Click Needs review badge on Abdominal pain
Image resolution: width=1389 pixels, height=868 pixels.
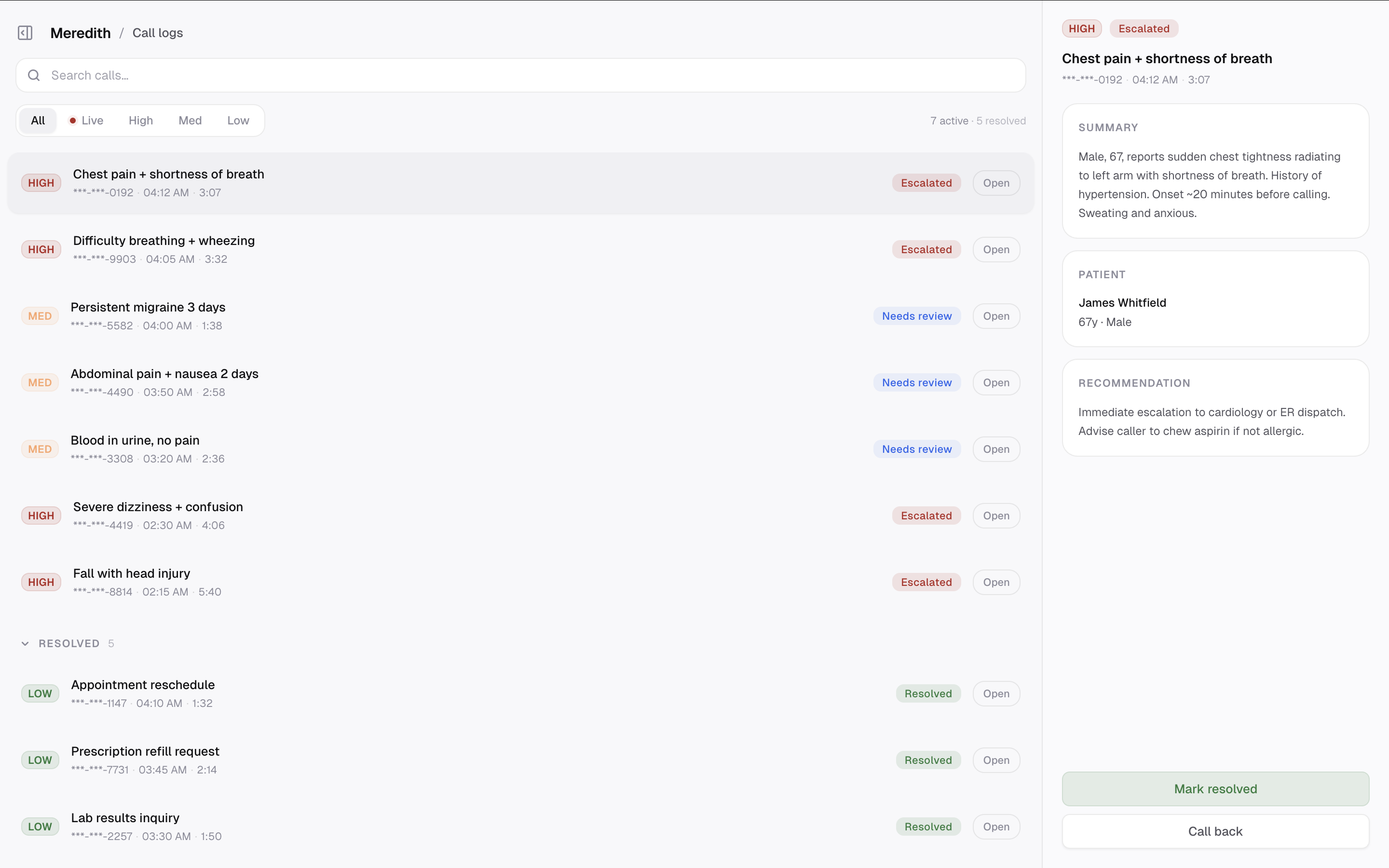[x=917, y=383]
